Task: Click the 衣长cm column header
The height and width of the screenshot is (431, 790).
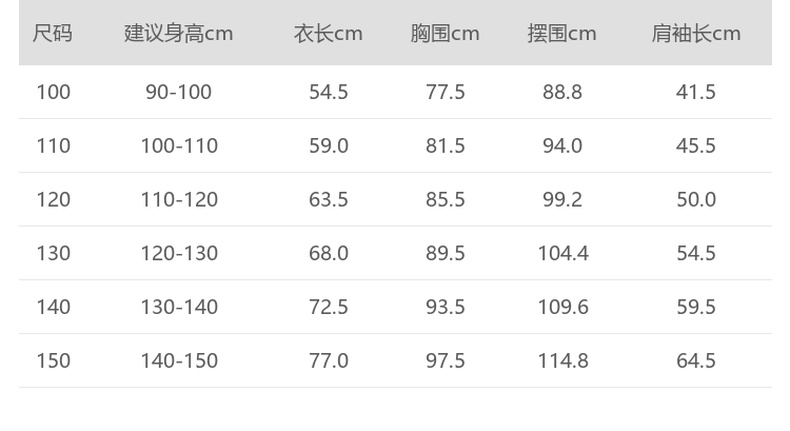Action: [328, 33]
